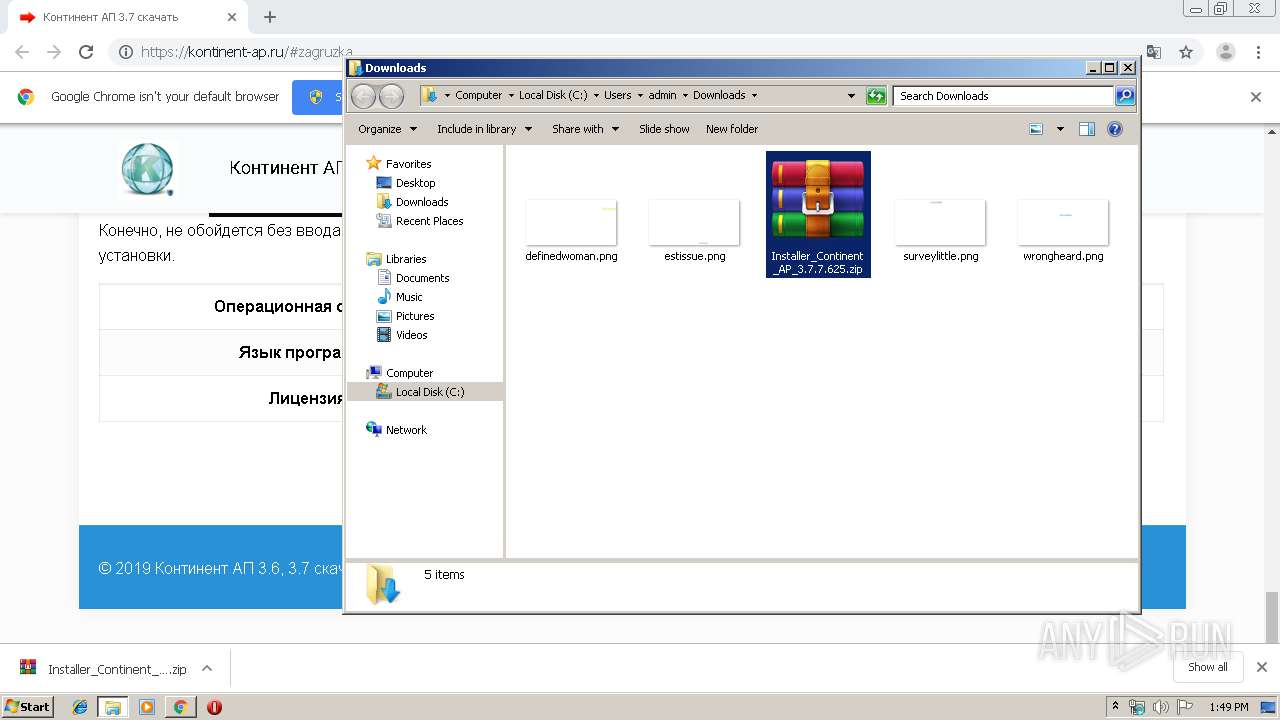1280x720 pixels.
Task: Select Libraries in navigation pane
Action: pos(406,259)
